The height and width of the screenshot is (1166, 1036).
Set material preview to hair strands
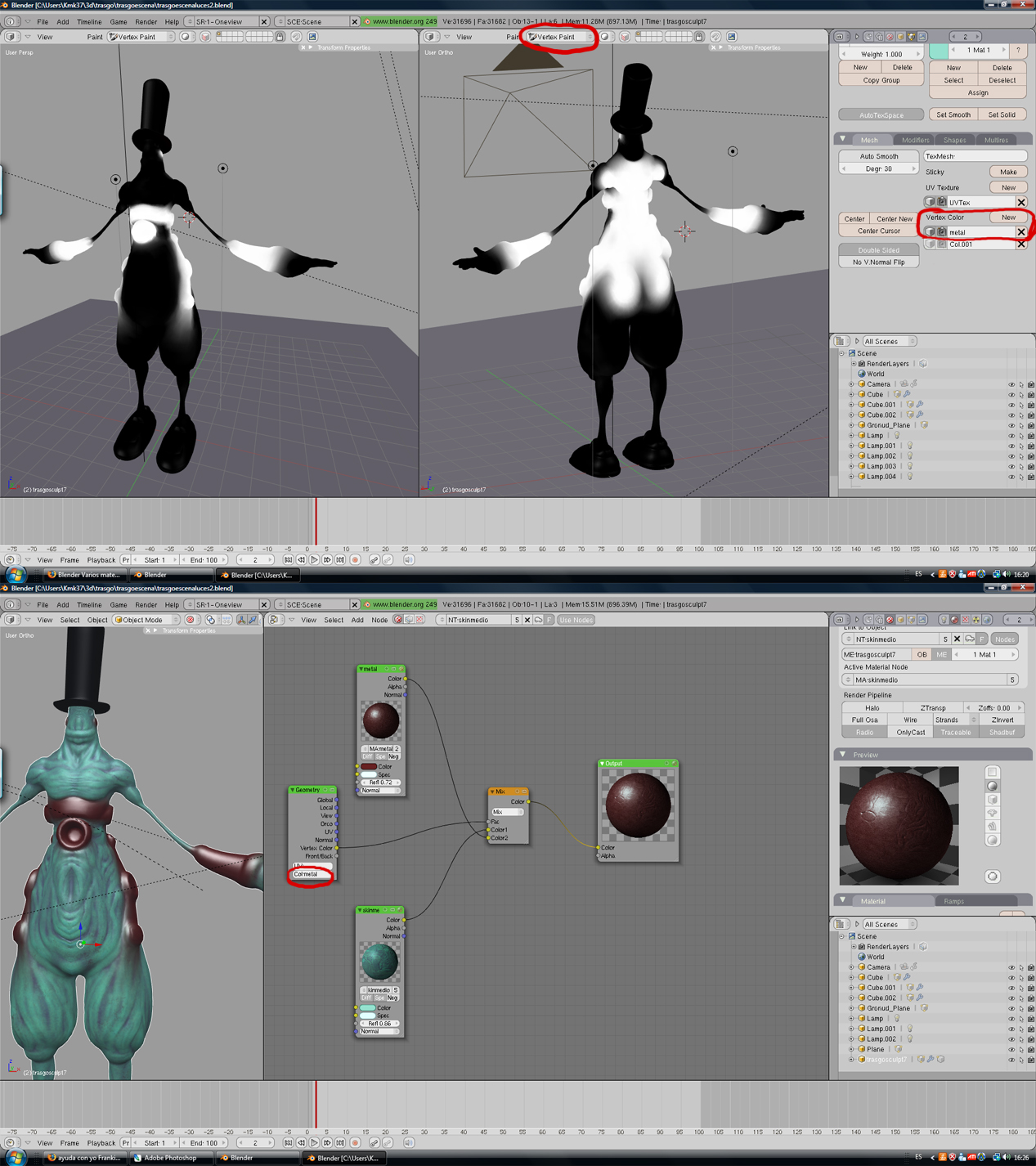tap(993, 827)
